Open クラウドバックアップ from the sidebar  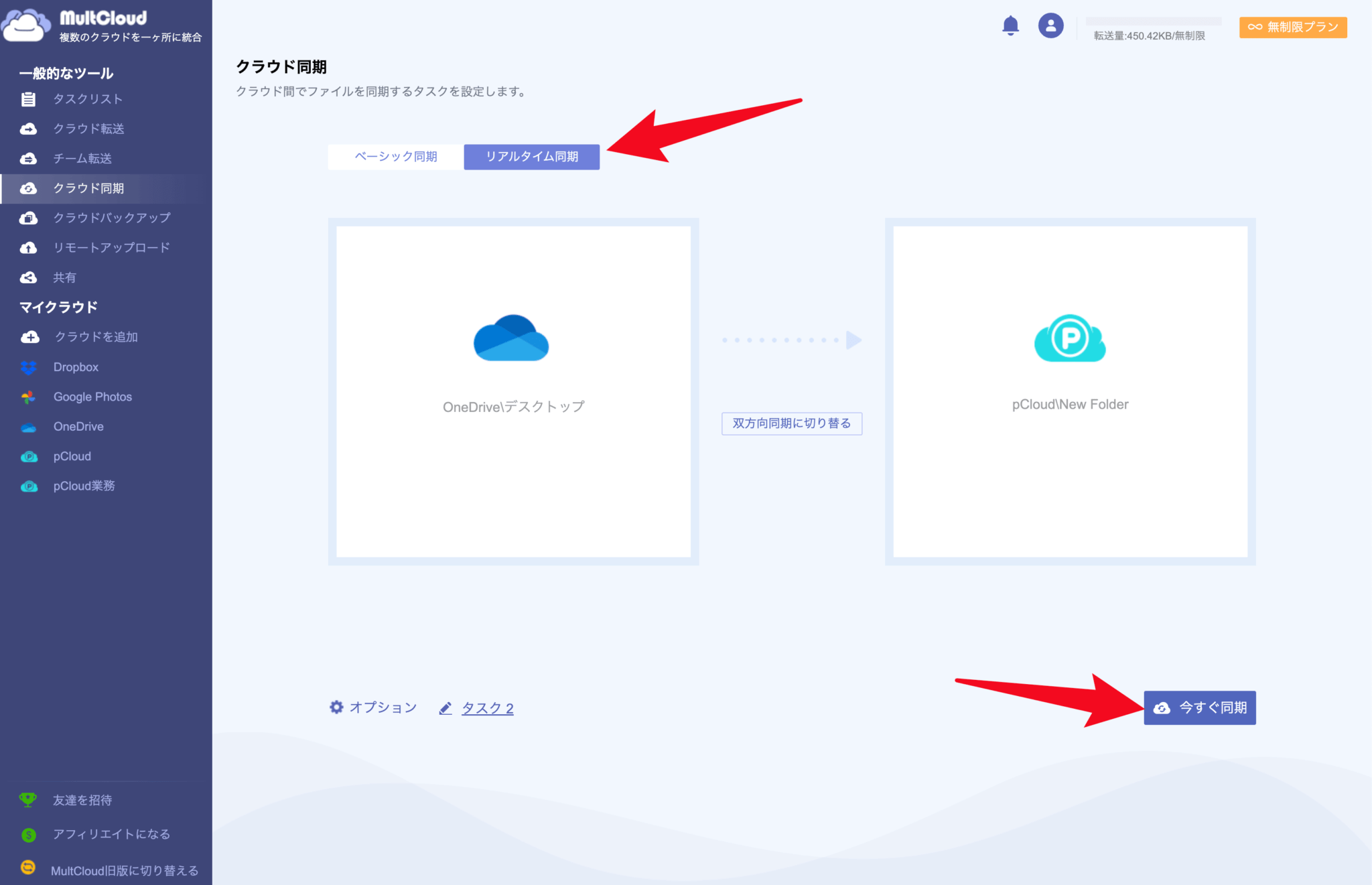(111, 218)
